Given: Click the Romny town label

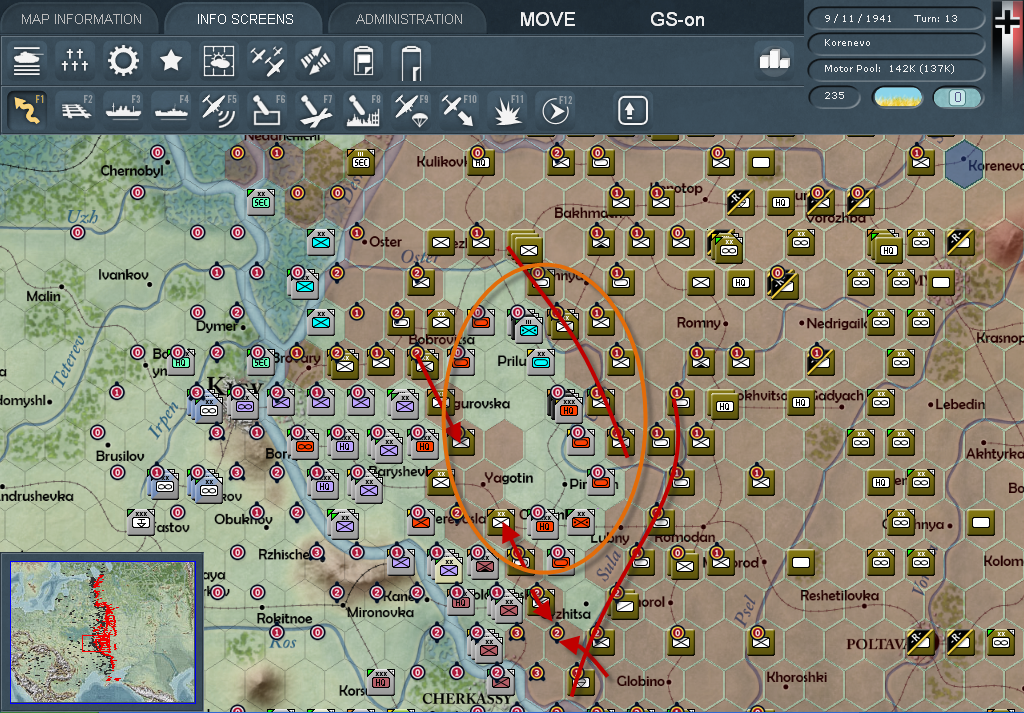Looking at the screenshot, I should pyautogui.click(x=698, y=323).
